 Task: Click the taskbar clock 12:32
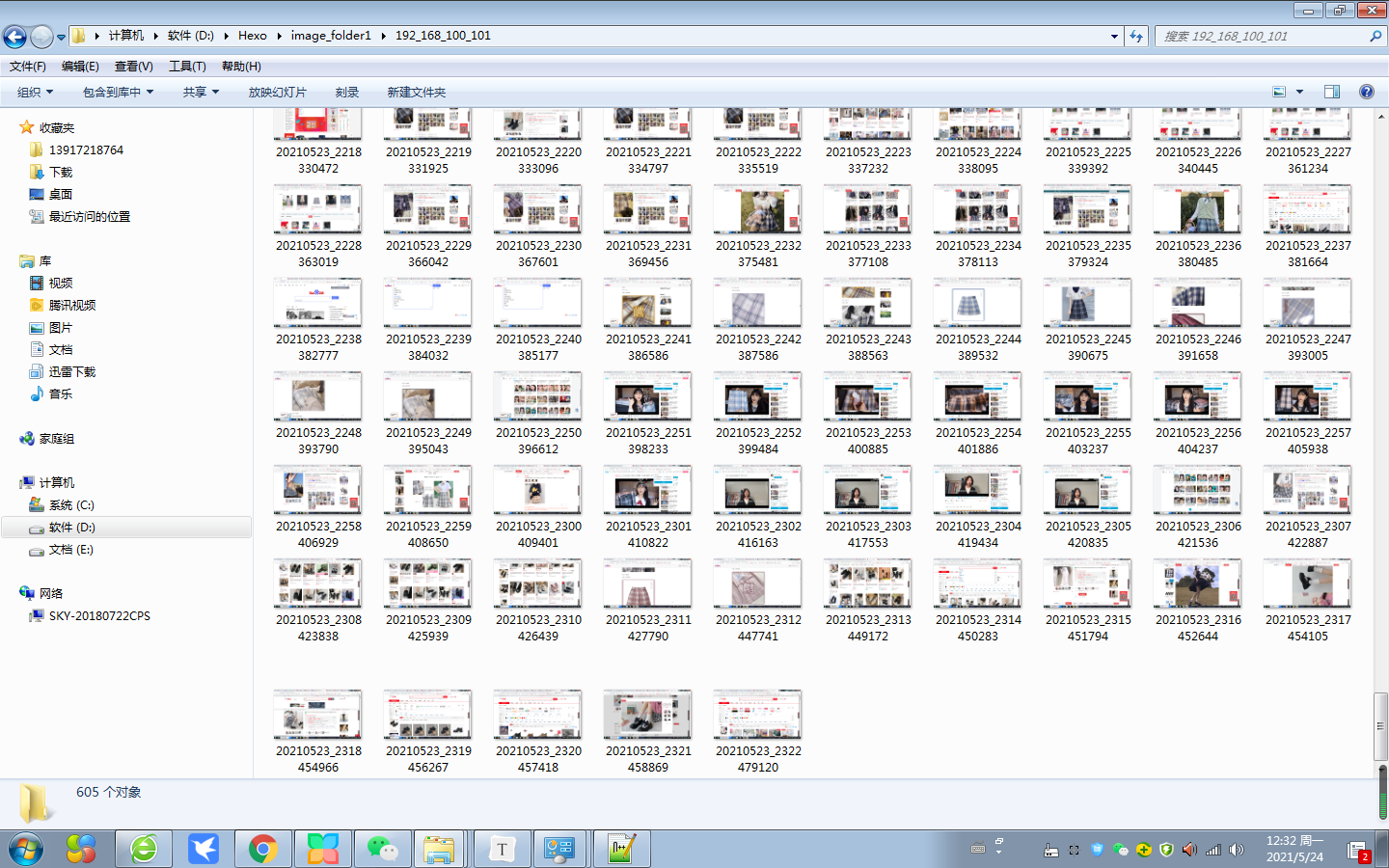pos(1294,849)
